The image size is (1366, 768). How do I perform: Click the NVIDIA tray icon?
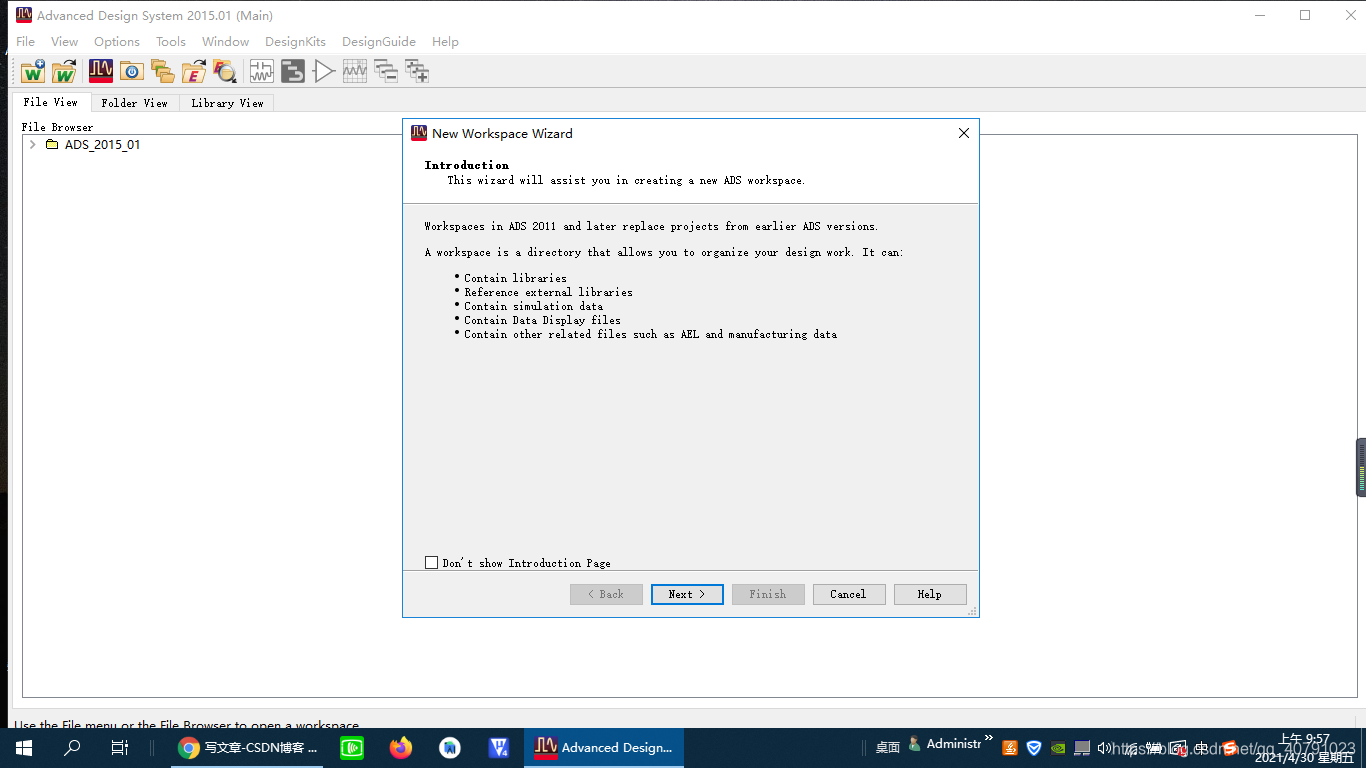[x=1058, y=748]
